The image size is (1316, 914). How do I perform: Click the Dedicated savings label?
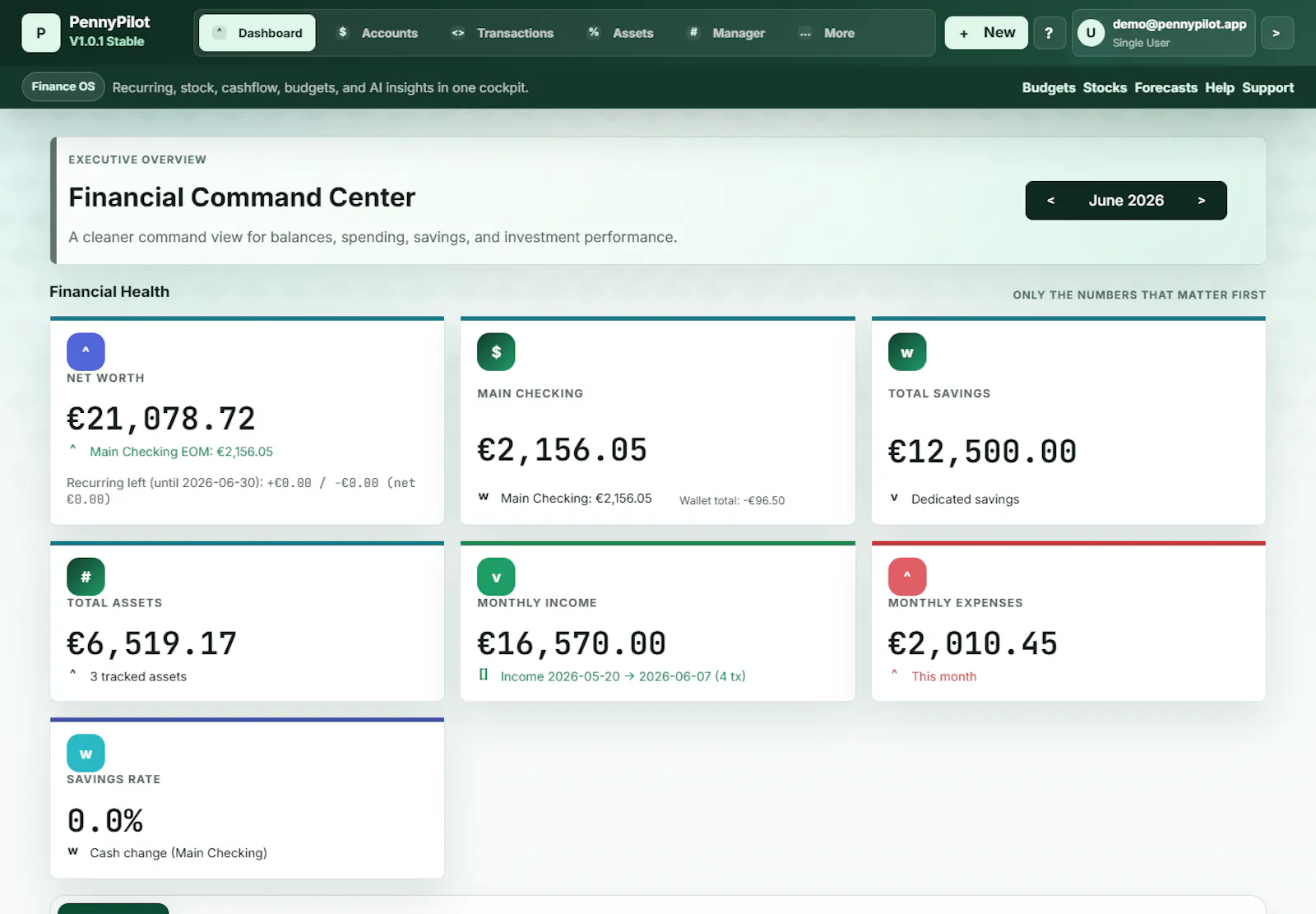click(965, 499)
